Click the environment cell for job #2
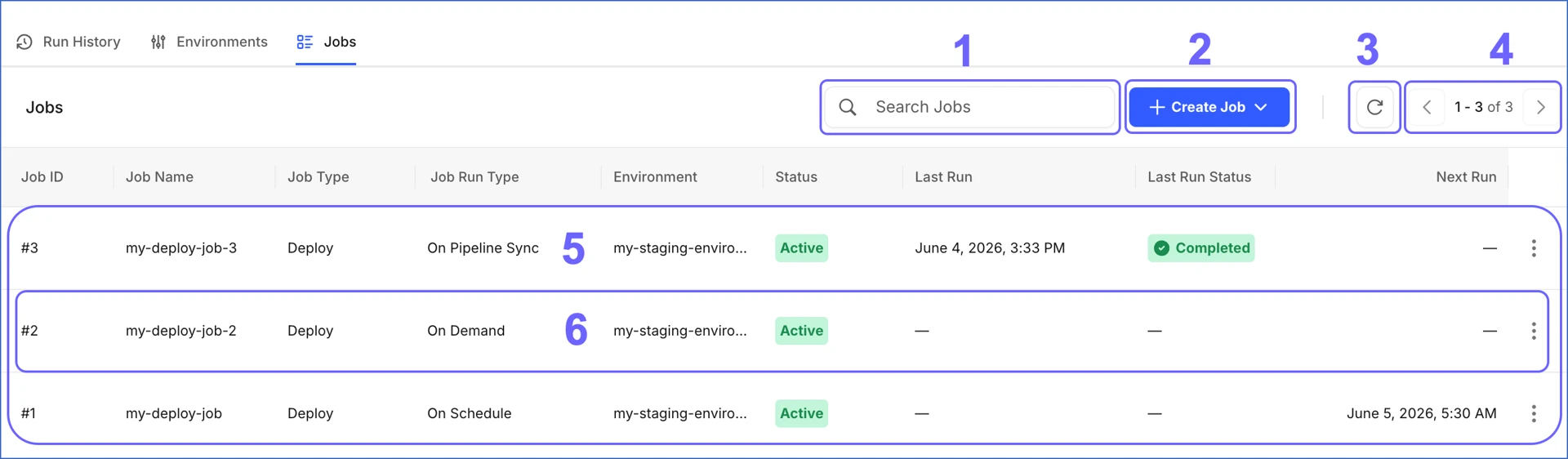This screenshot has width=1568, height=459. [x=679, y=331]
